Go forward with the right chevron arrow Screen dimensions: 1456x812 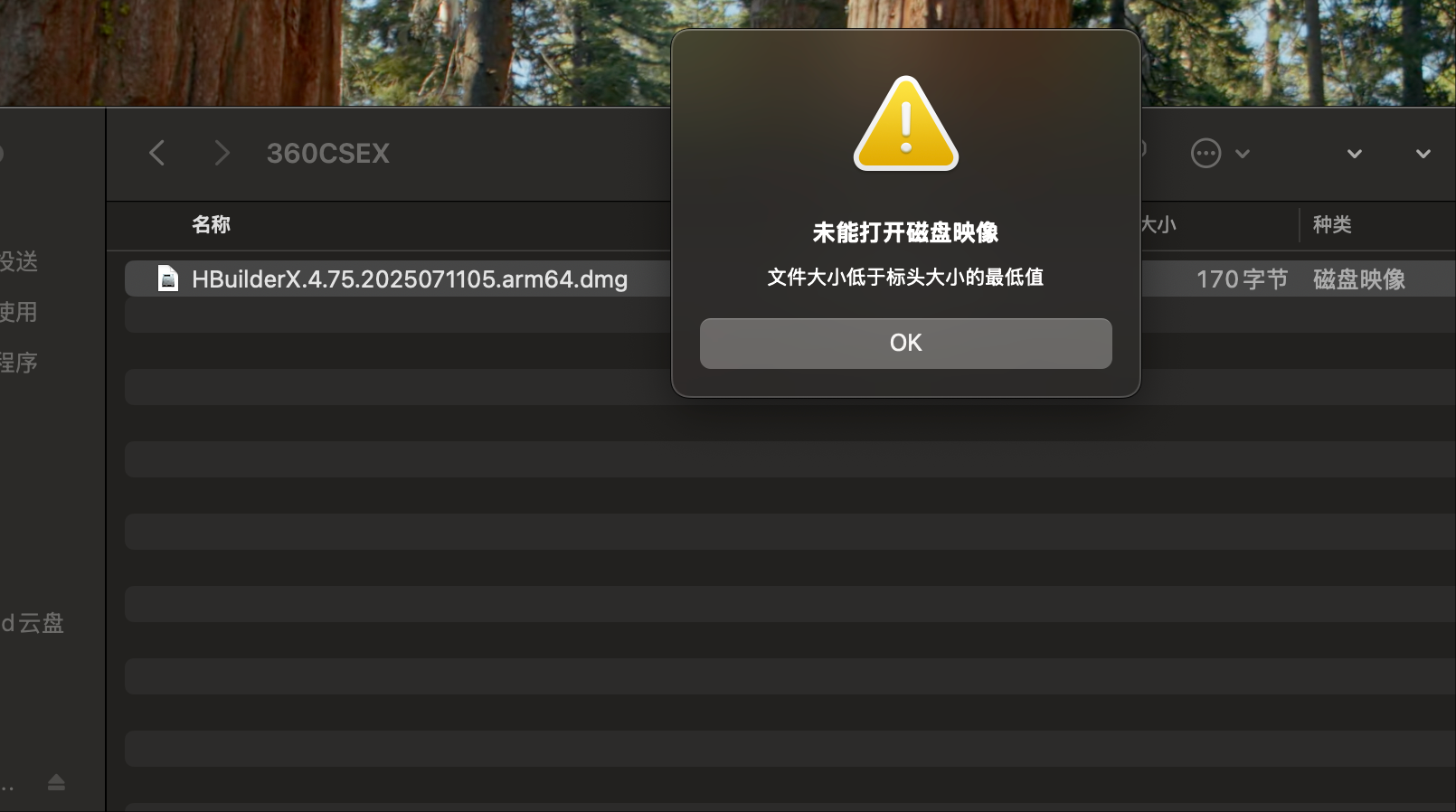tap(222, 153)
